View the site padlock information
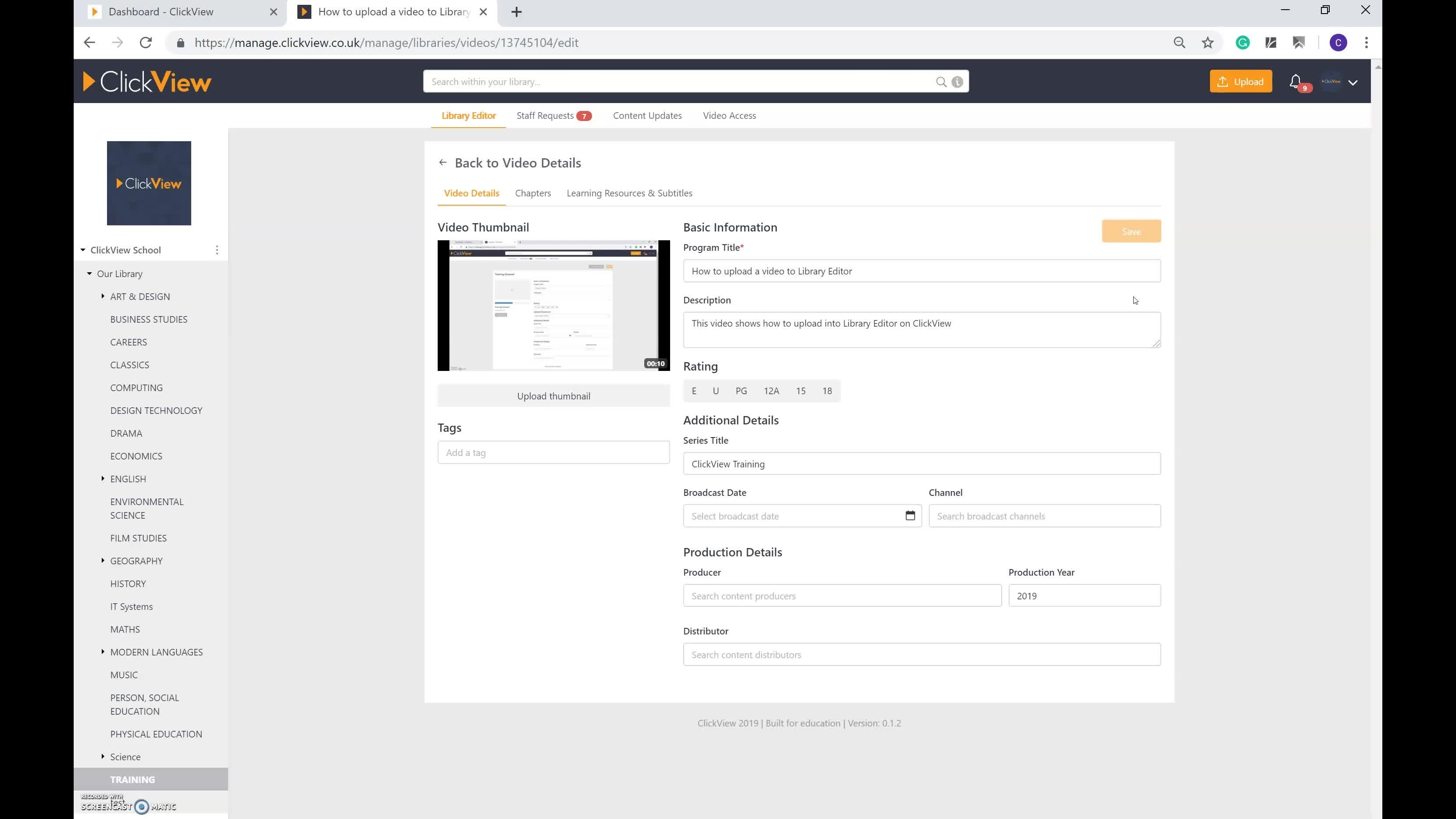The image size is (1456, 819). pyautogui.click(x=180, y=43)
